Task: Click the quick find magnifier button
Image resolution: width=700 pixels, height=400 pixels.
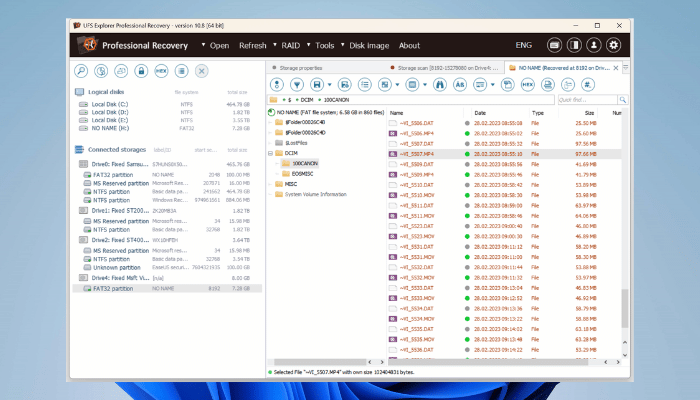Action: (x=623, y=100)
